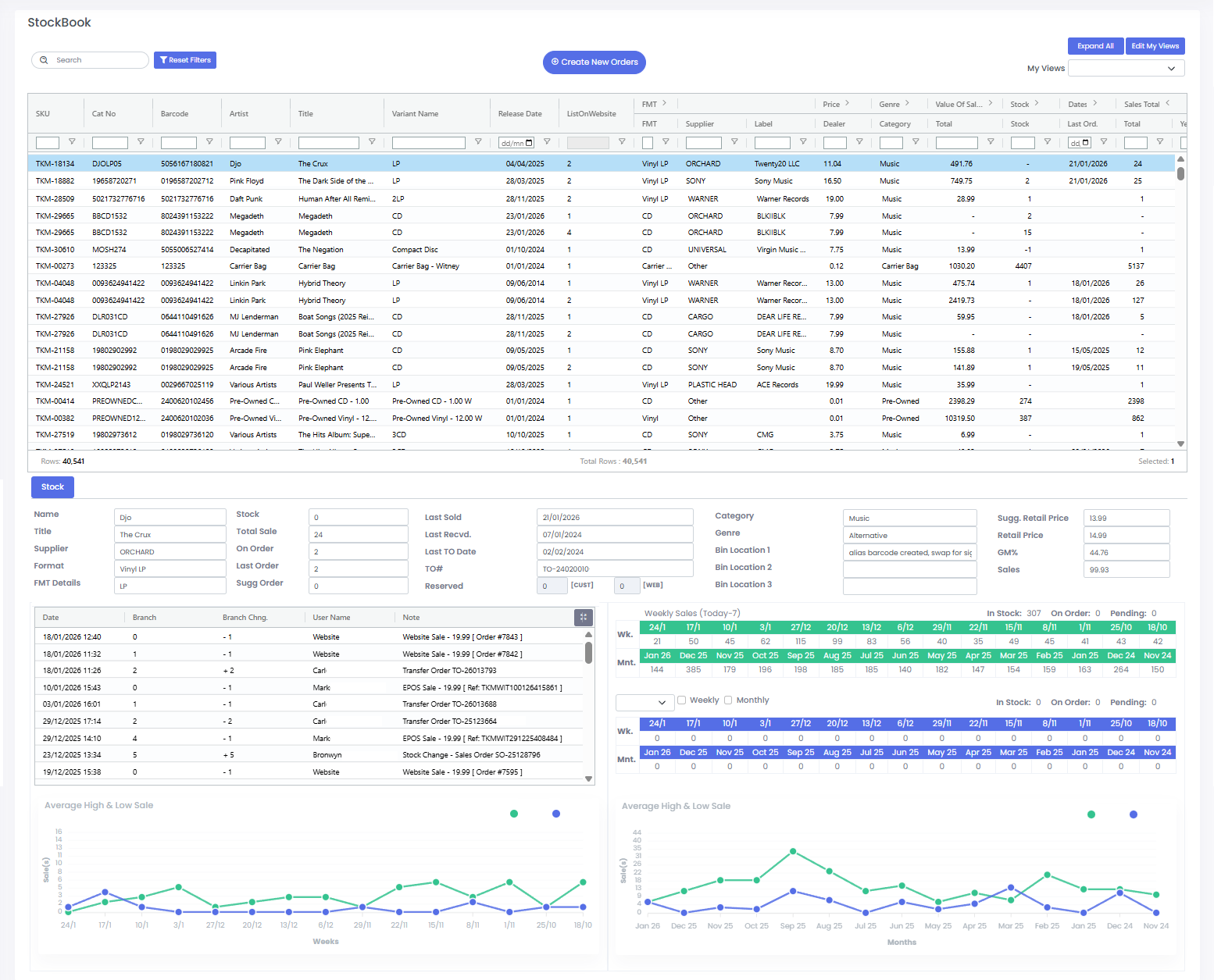1214x980 pixels.
Task: Click the Supplier column filter funnel
Action: [x=734, y=142]
